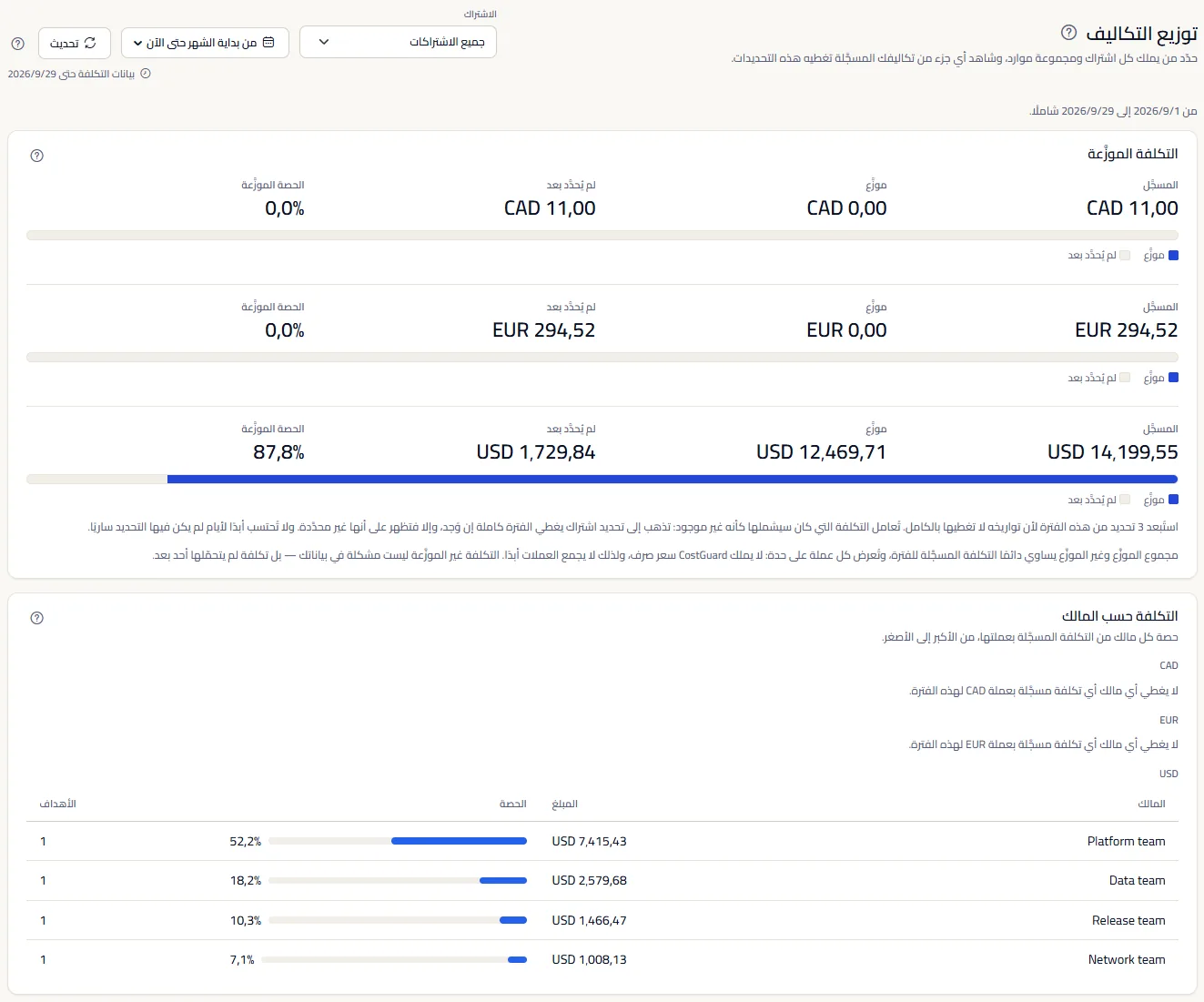Open help icon in the التكلفة حسب المالك card

[37, 618]
